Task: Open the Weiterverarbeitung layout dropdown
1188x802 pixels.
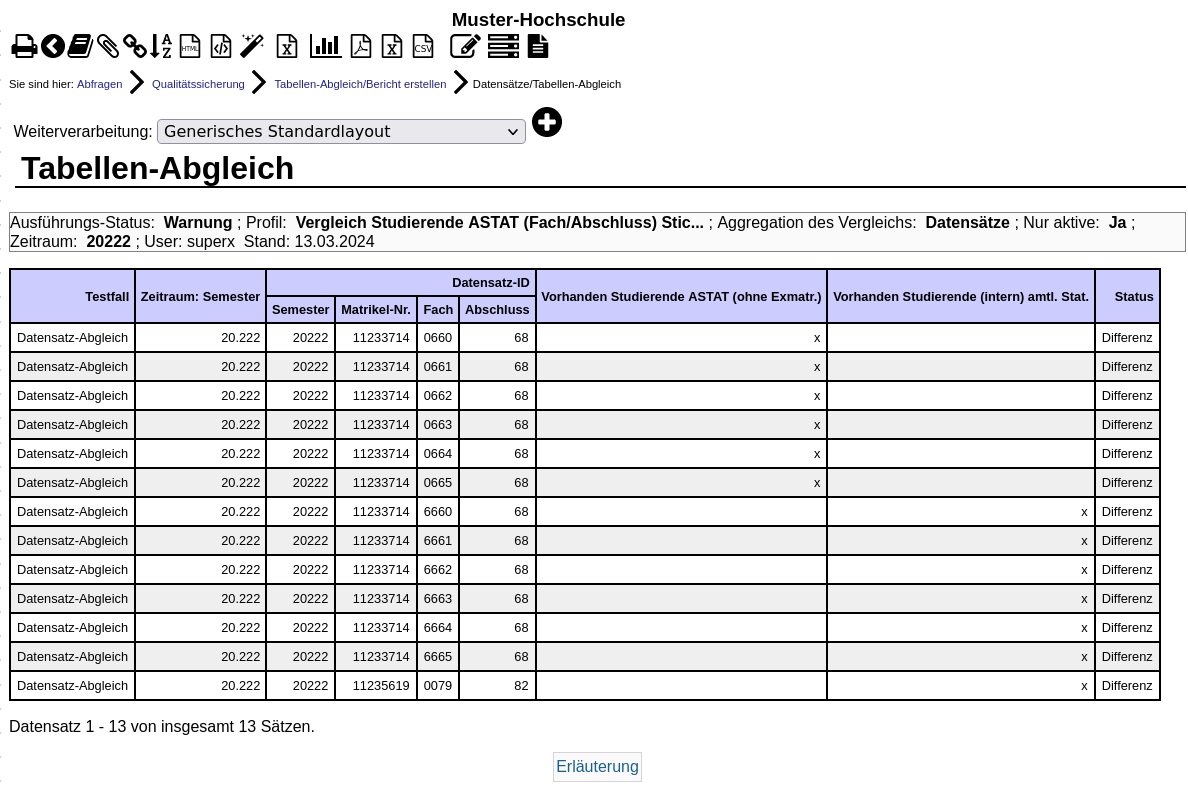Action: (341, 132)
